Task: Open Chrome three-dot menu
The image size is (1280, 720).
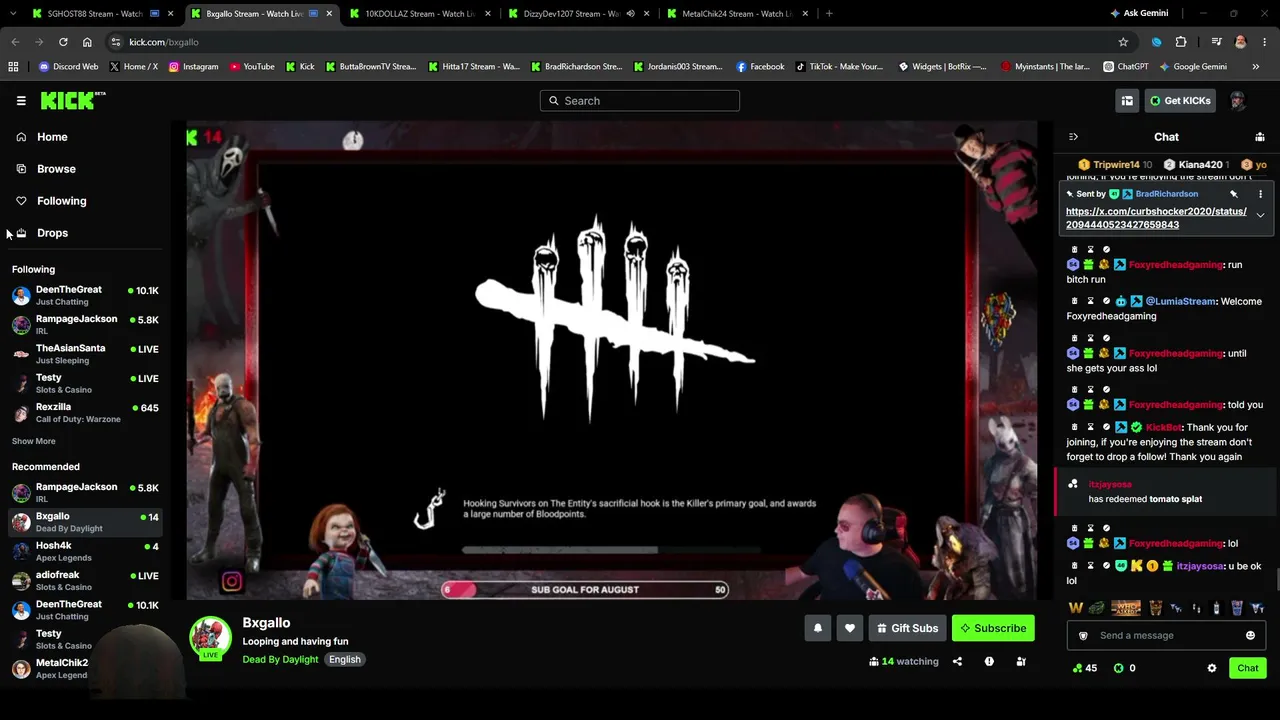Action: point(1265,42)
